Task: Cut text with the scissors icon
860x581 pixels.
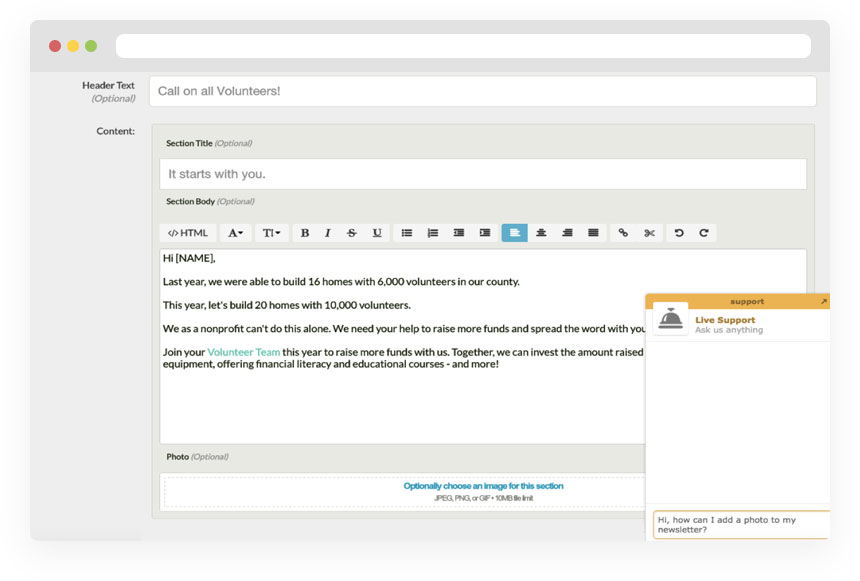Action: coord(648,232)
